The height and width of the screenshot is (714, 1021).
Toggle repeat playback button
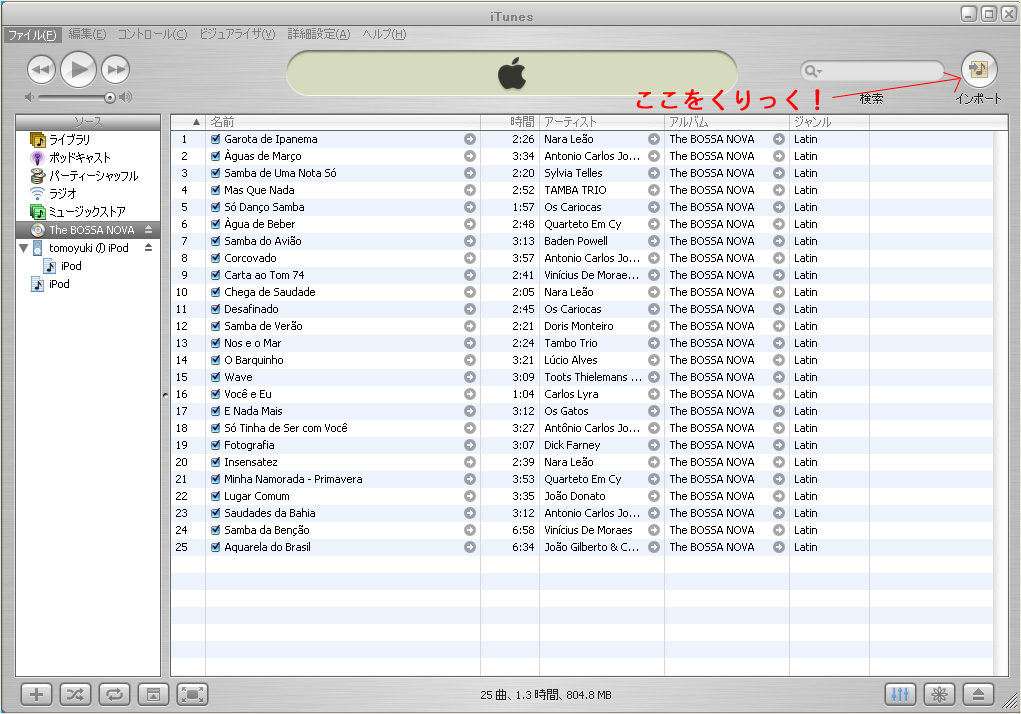tap(114, 694)
